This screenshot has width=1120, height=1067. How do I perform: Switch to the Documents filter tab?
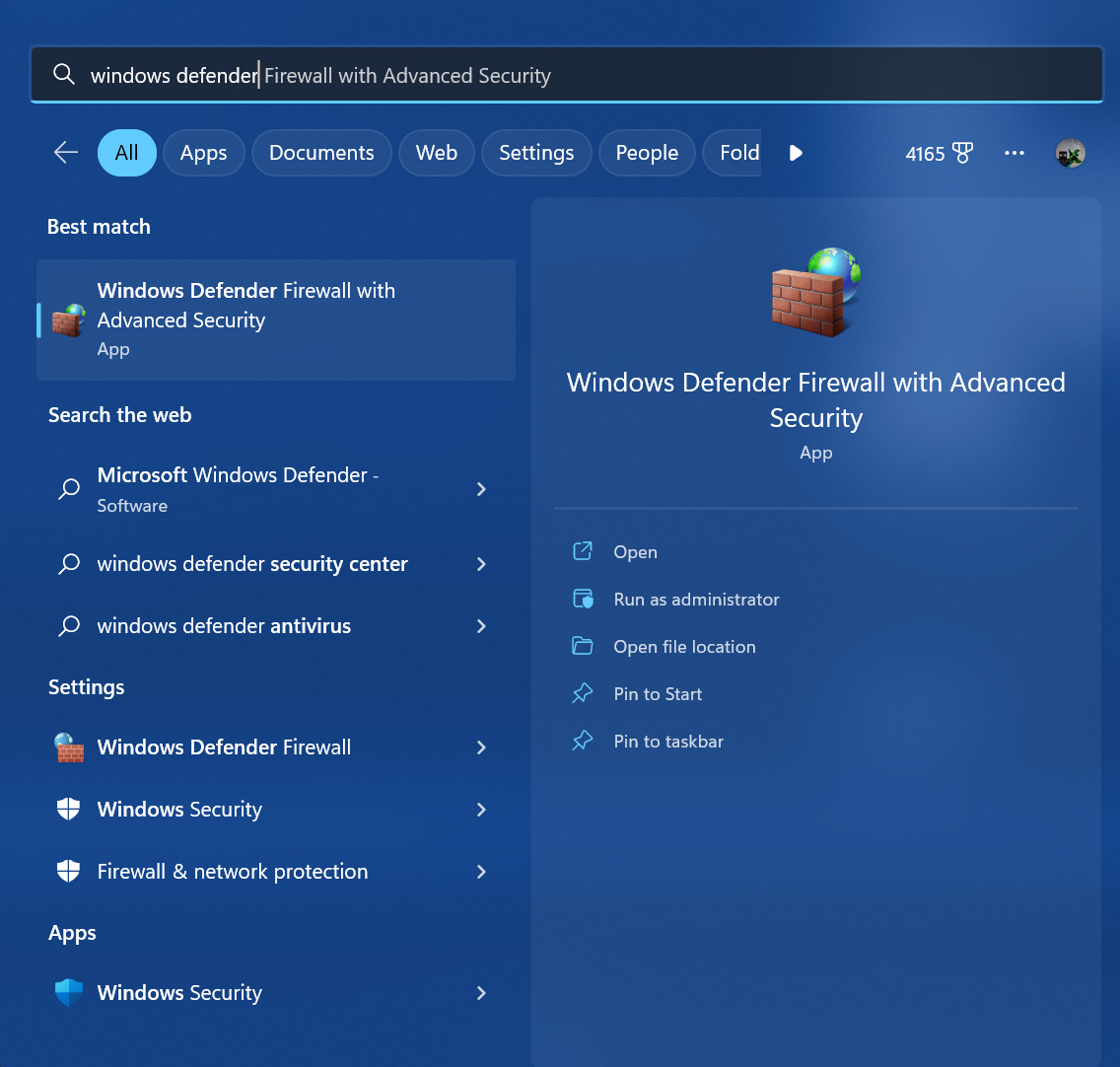pyautogui.click(x=321, y=152)
